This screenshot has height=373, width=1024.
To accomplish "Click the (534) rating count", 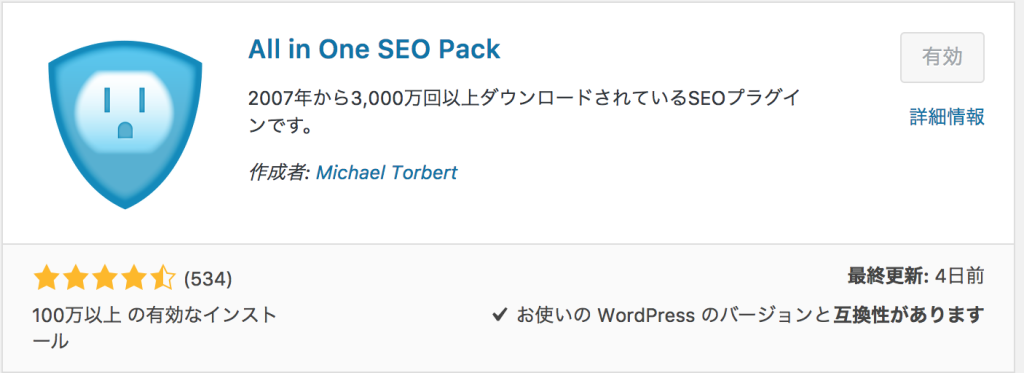I will [208, 279].
